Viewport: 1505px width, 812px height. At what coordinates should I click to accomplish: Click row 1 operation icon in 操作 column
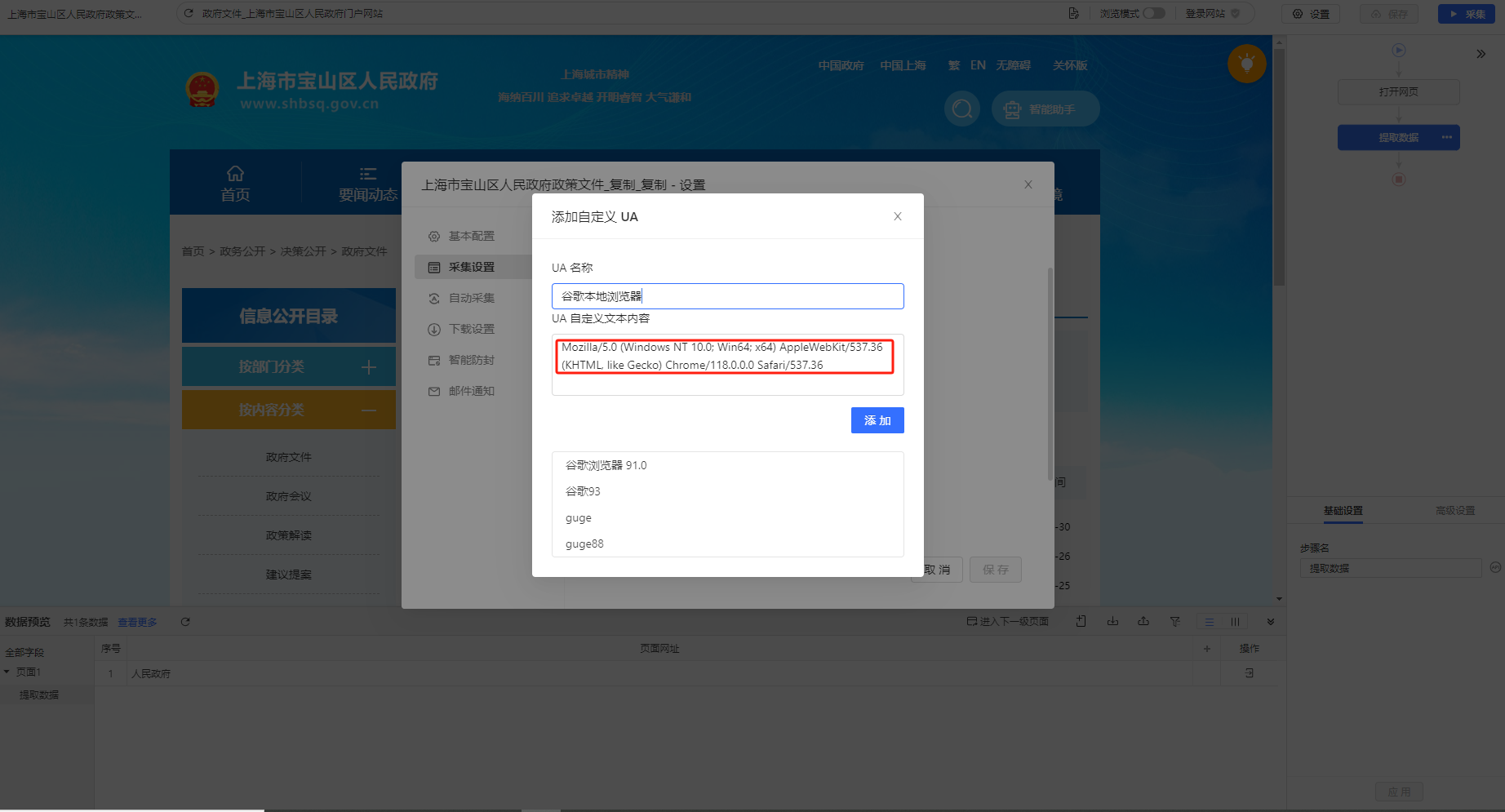point(1249,673)
